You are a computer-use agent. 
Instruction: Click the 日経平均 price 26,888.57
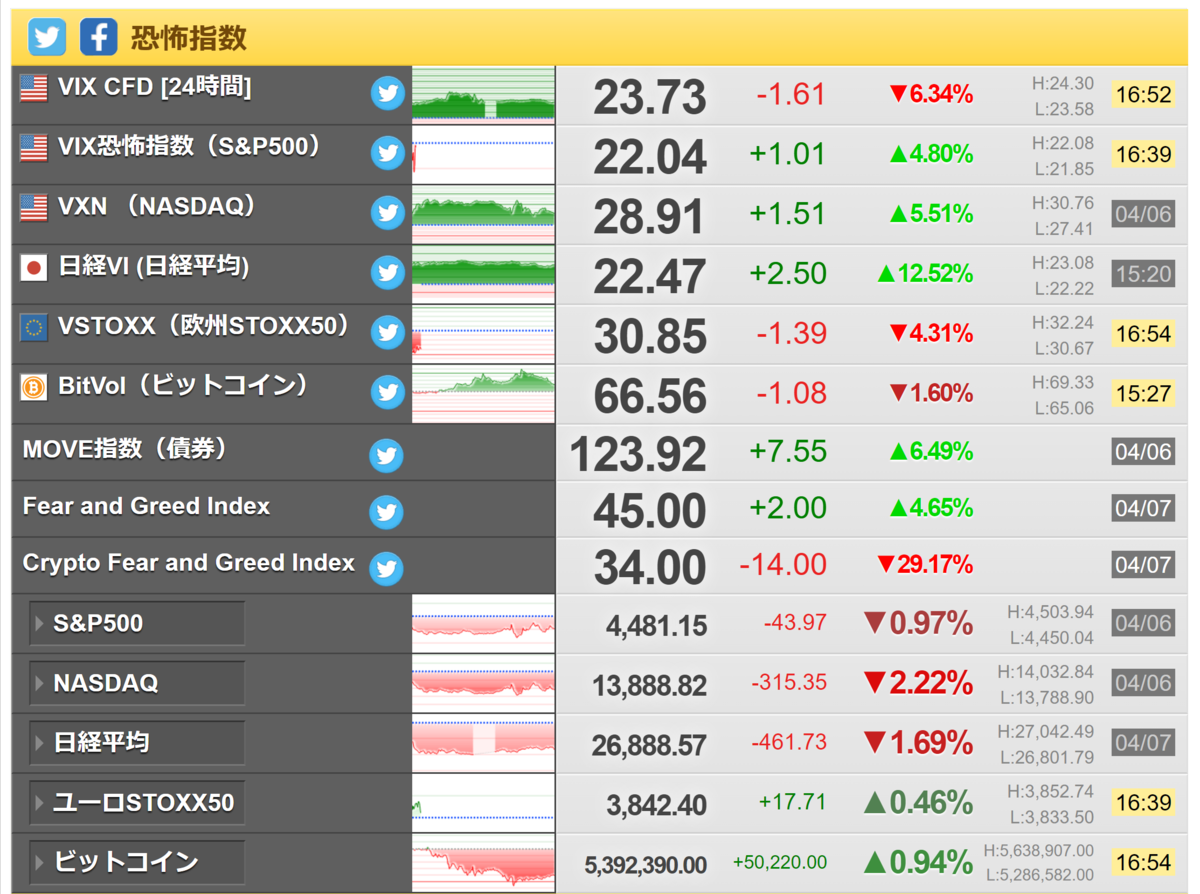[x=650, y=746]
